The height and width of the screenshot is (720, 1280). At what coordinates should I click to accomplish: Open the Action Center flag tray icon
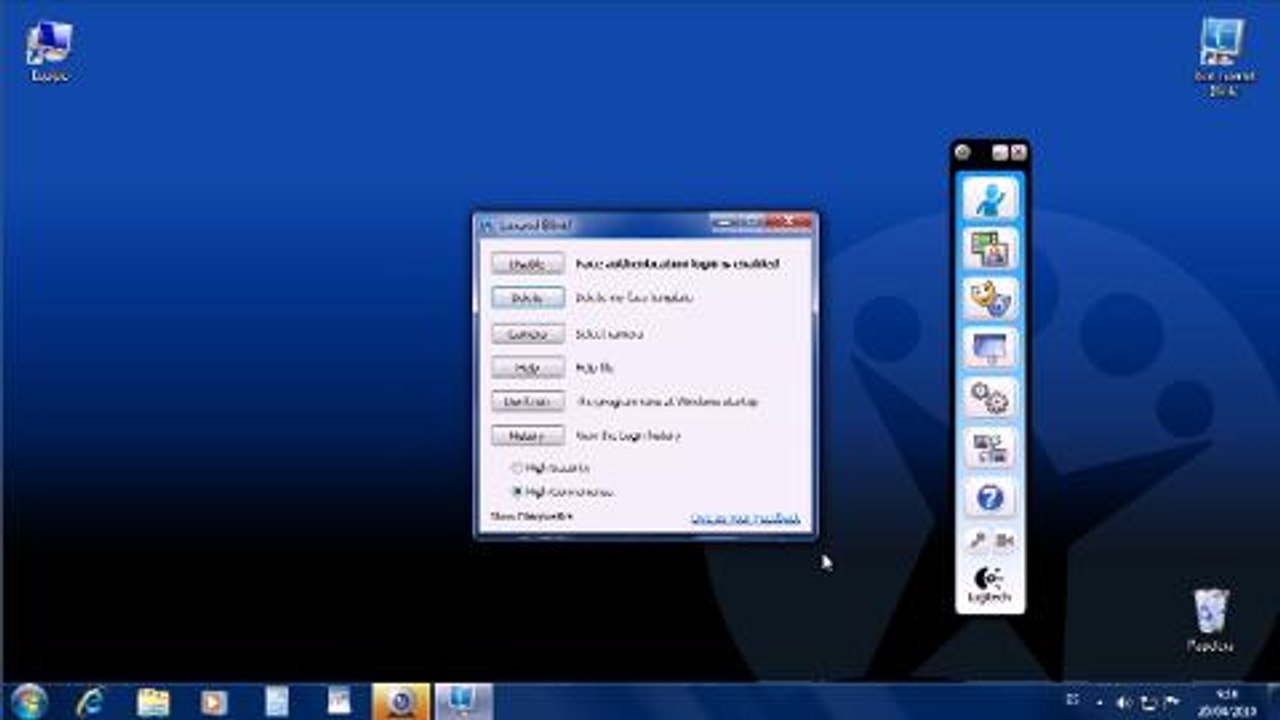coord(1172,702)
